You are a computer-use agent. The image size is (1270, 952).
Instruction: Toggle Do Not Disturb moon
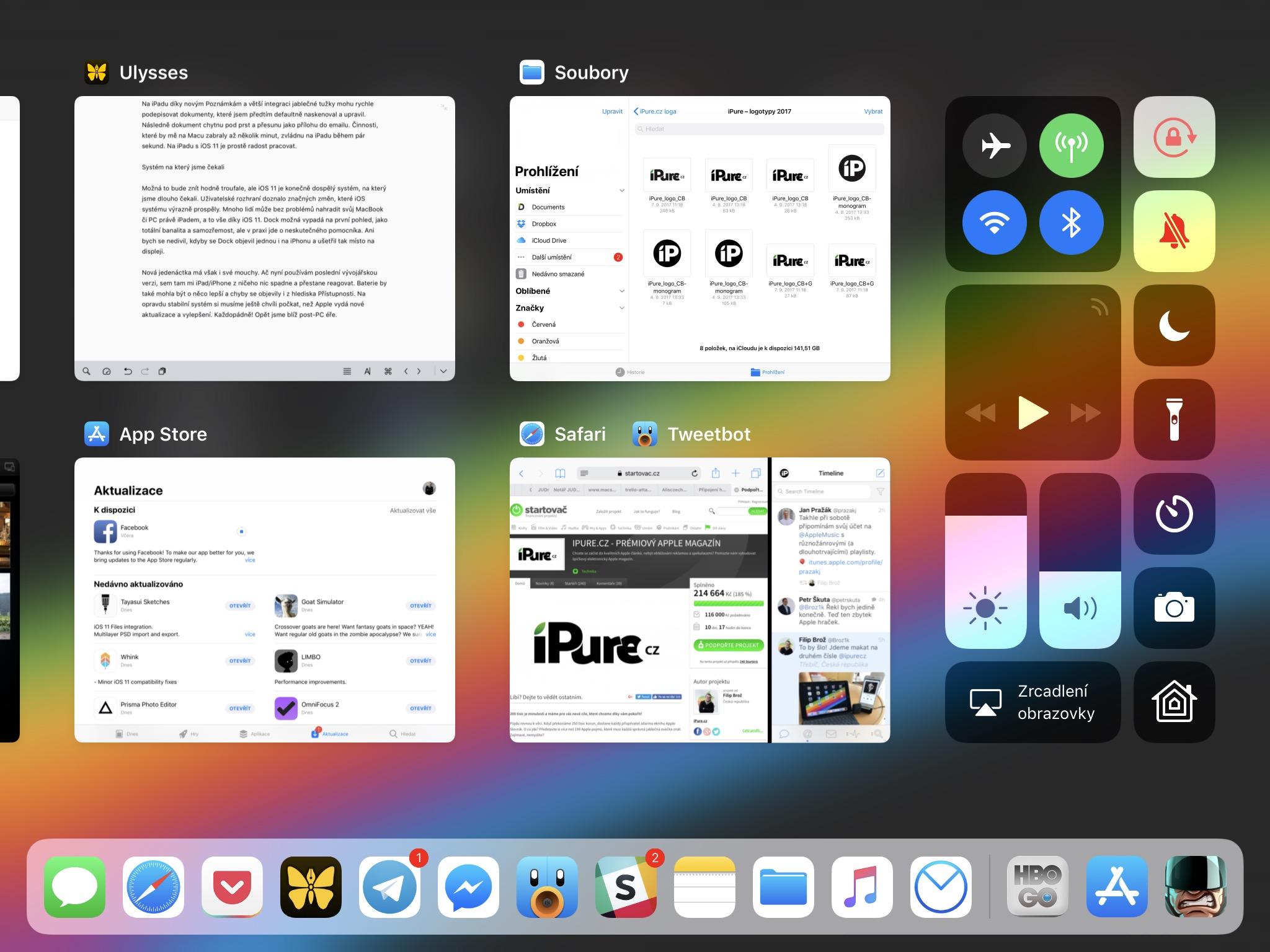point(1174,325)
